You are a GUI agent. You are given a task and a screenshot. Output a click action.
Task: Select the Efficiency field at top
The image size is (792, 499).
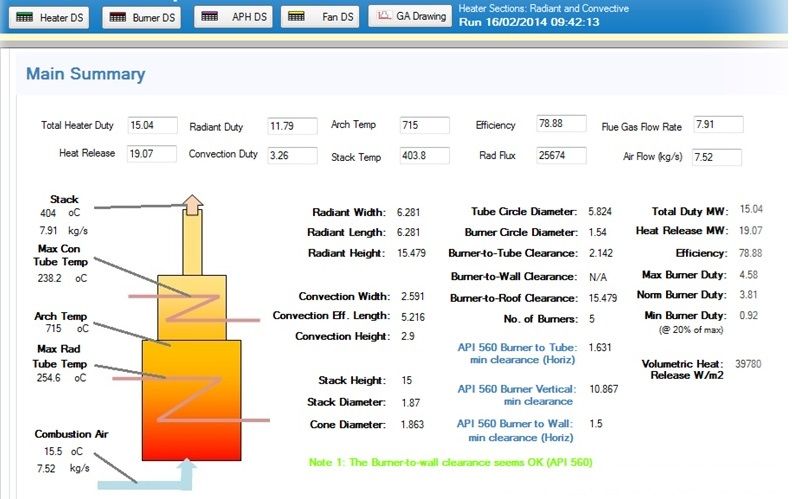coord(559,125)
